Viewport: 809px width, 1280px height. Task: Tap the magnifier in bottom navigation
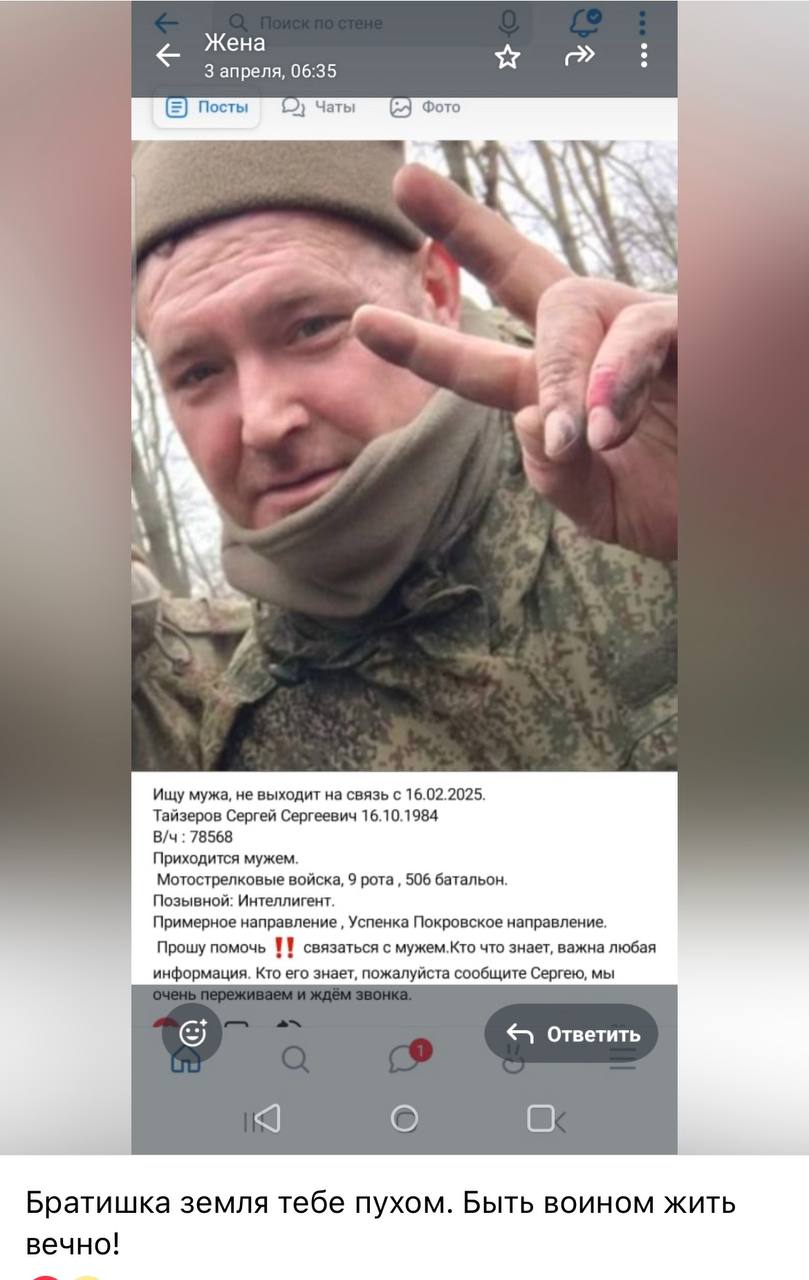coord(295,1059)
